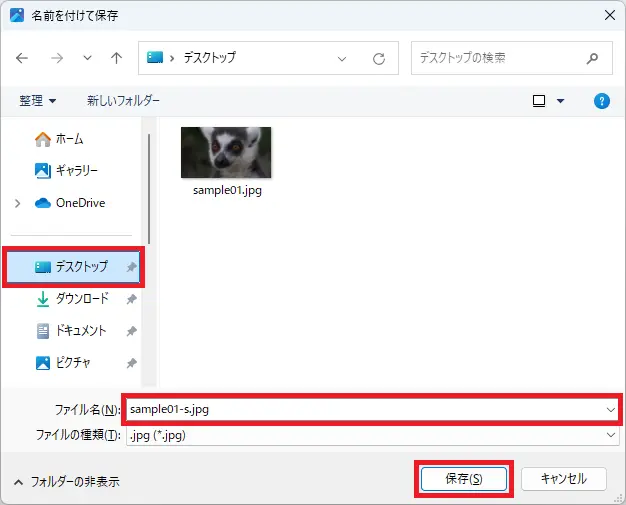Open ギャラリー in the sidebar
Screen dimensions: 626x505
[x=76, y=171]
